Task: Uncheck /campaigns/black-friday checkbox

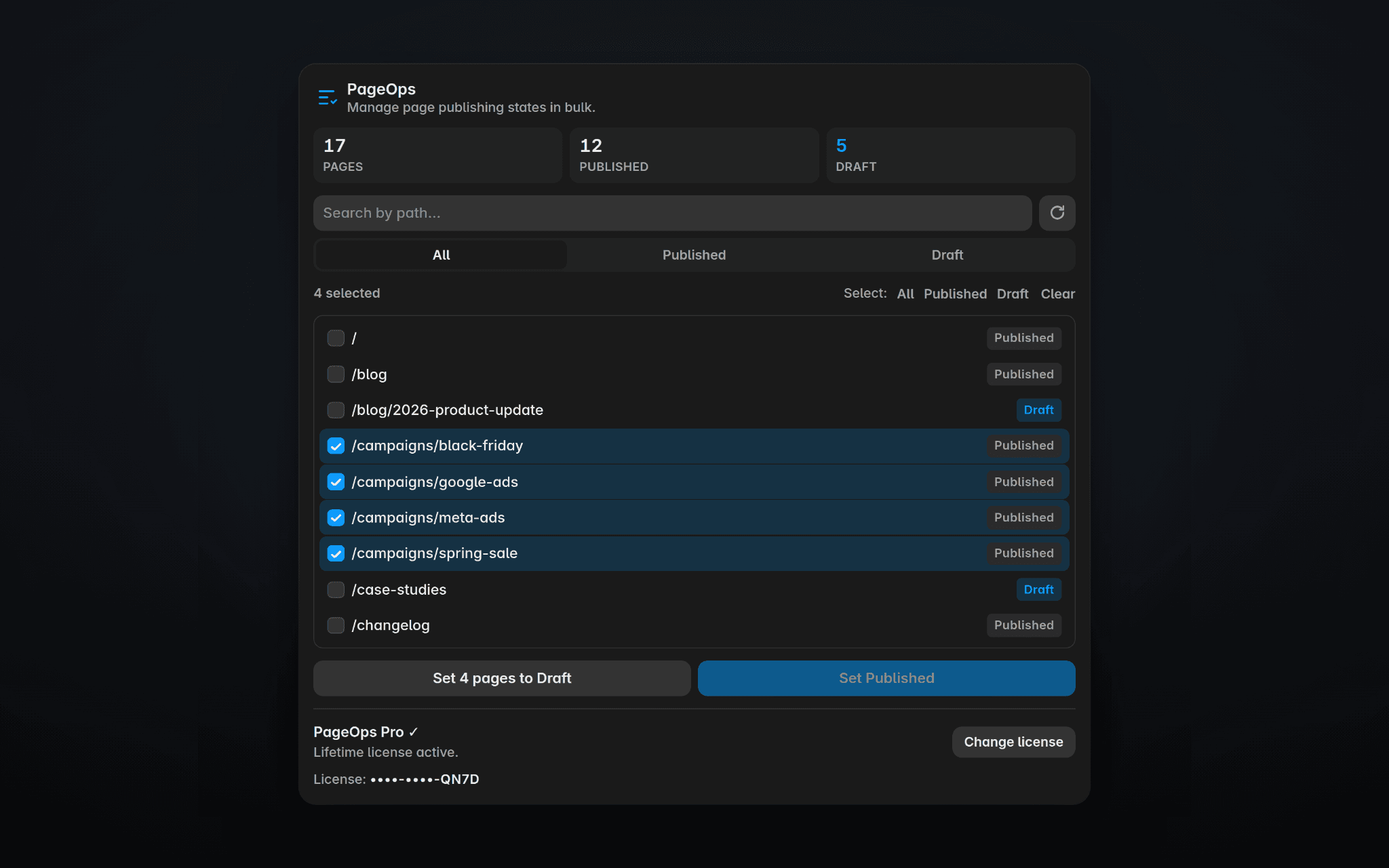Action: pyautogui.click(x=336, y=446)
